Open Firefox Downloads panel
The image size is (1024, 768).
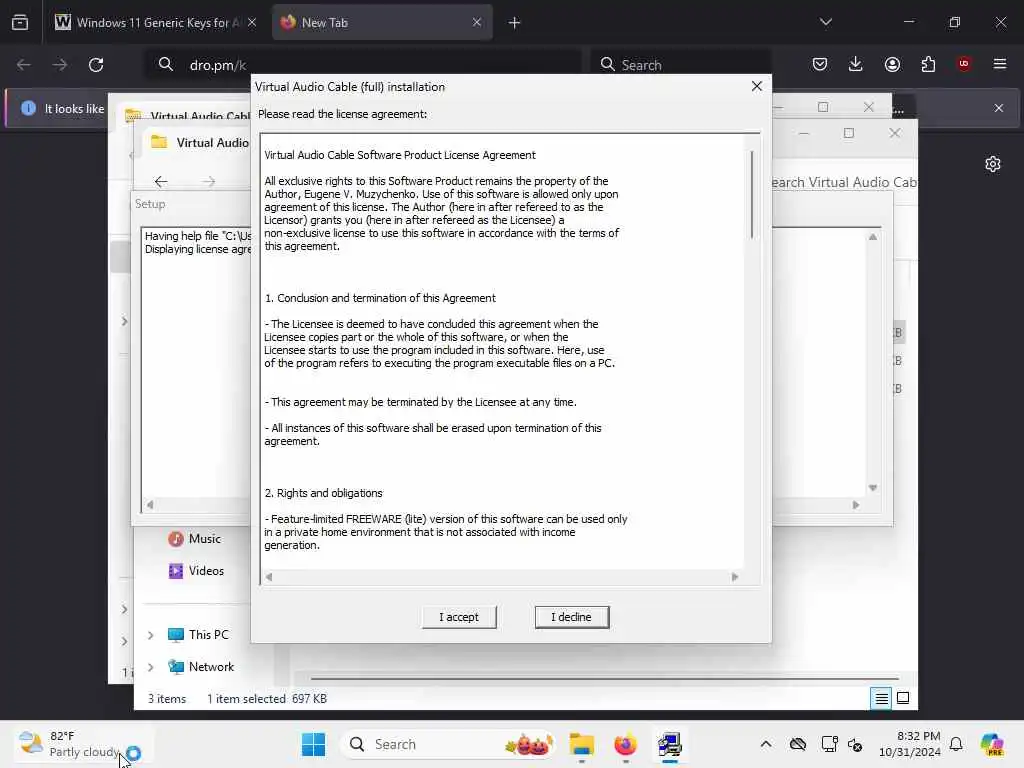tap(856, 64)
